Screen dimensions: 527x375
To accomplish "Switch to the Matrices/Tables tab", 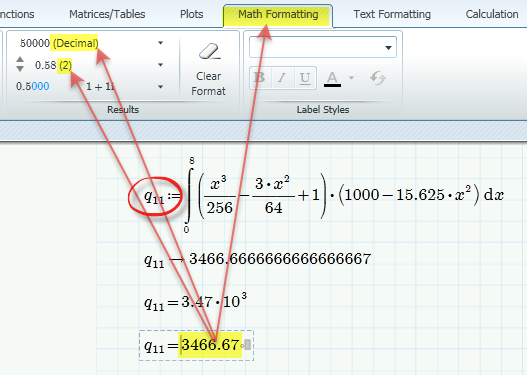I will click(107, 14).
